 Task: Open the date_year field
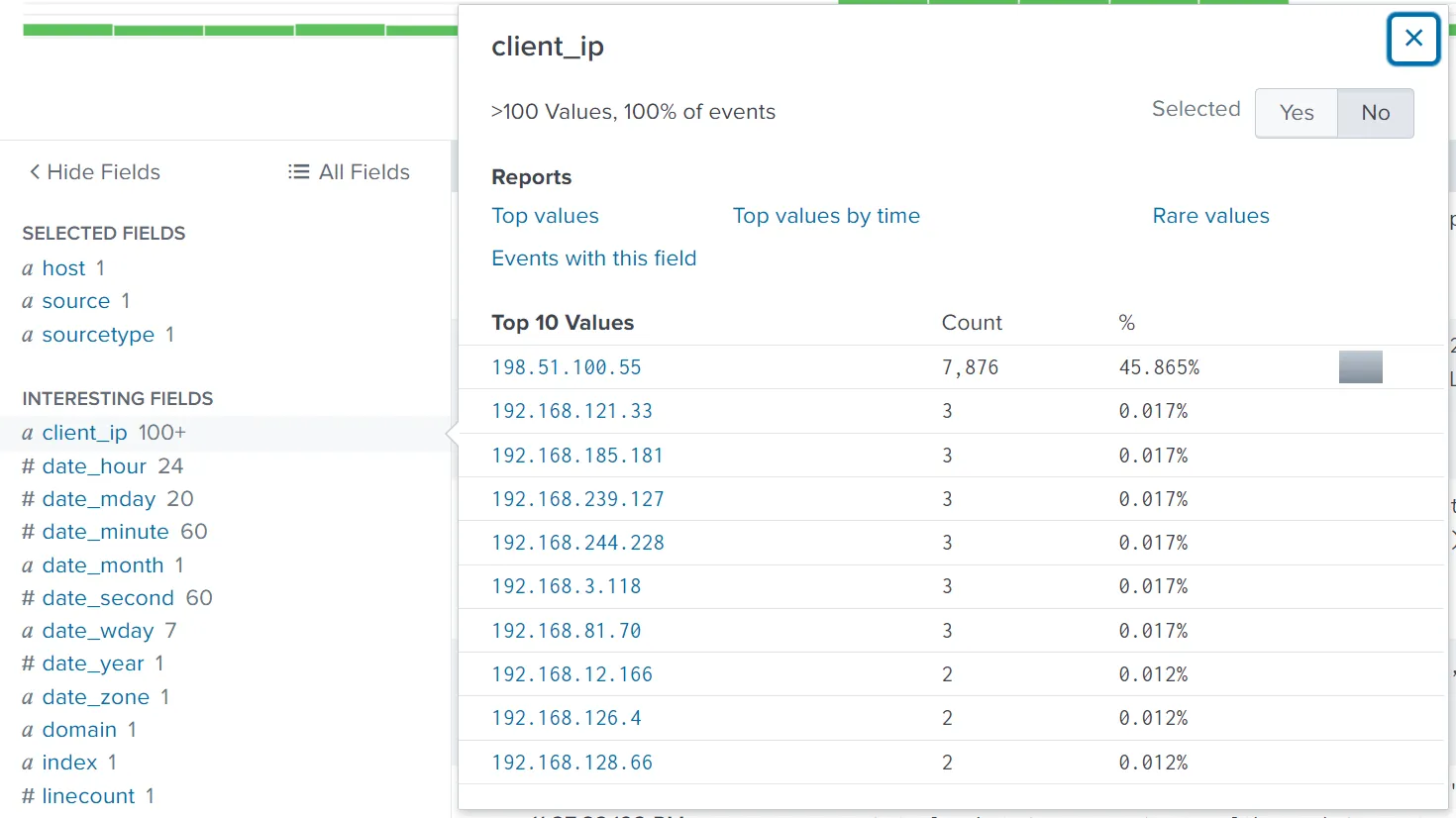coord(92,664)
